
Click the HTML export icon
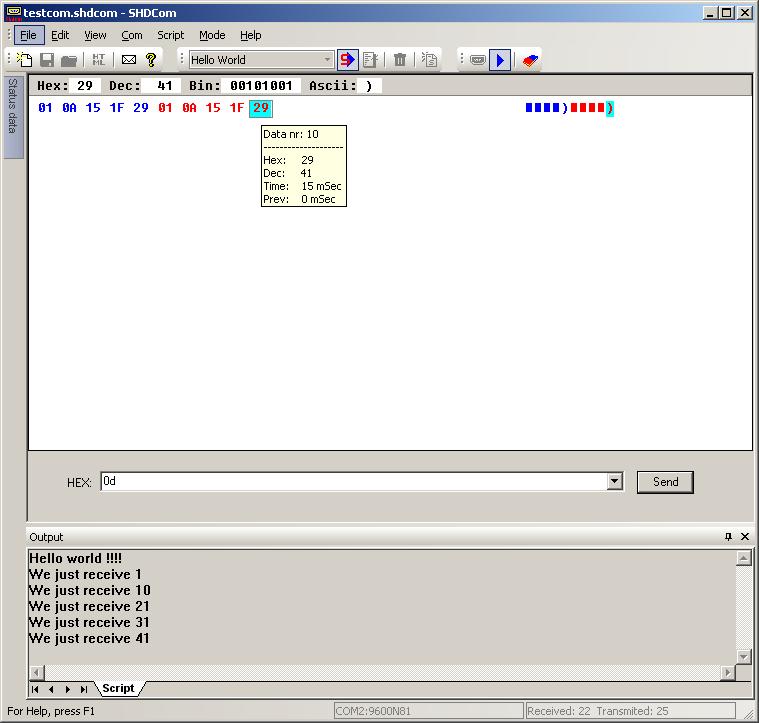coord(98,60)
